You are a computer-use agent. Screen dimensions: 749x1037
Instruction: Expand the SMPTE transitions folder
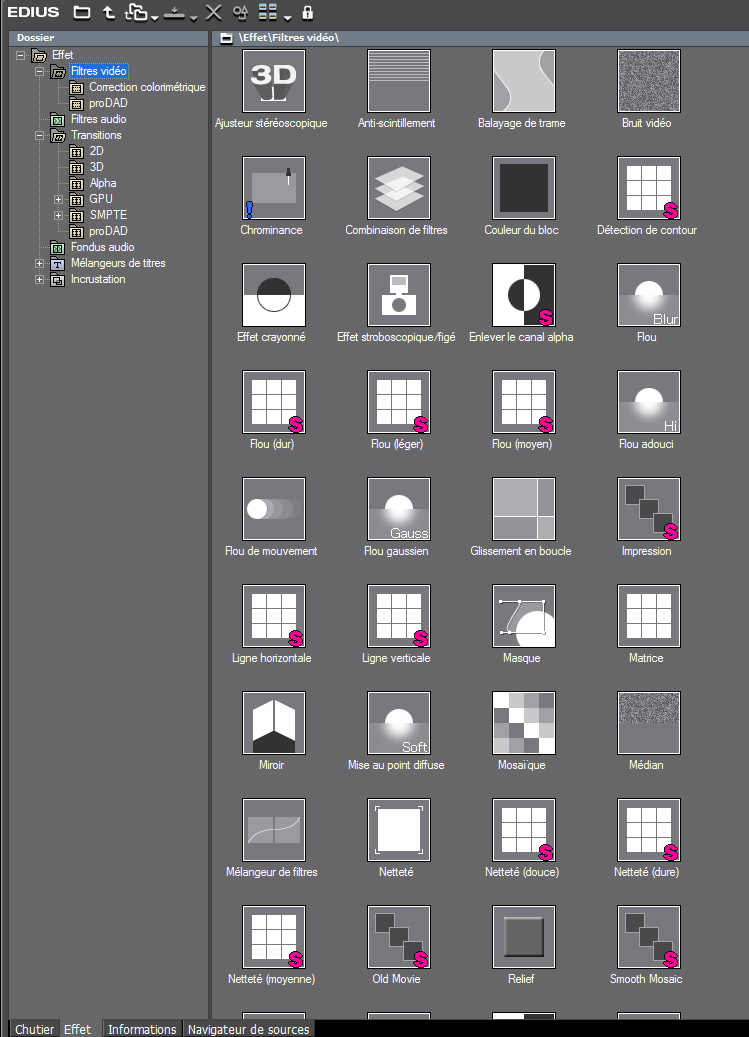point(58,216)
